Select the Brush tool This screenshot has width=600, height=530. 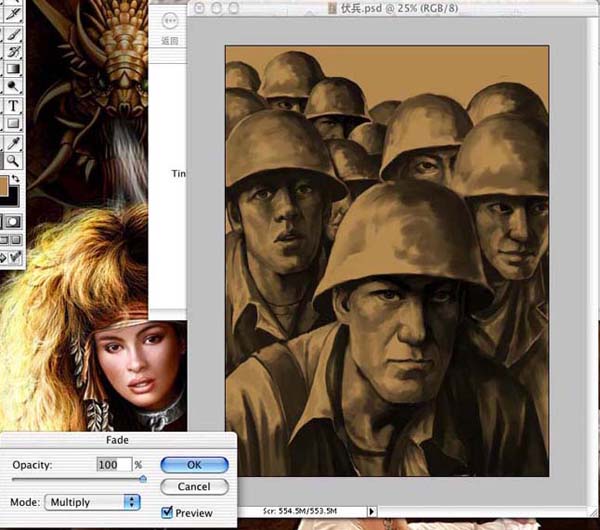[x=13, y=34]
